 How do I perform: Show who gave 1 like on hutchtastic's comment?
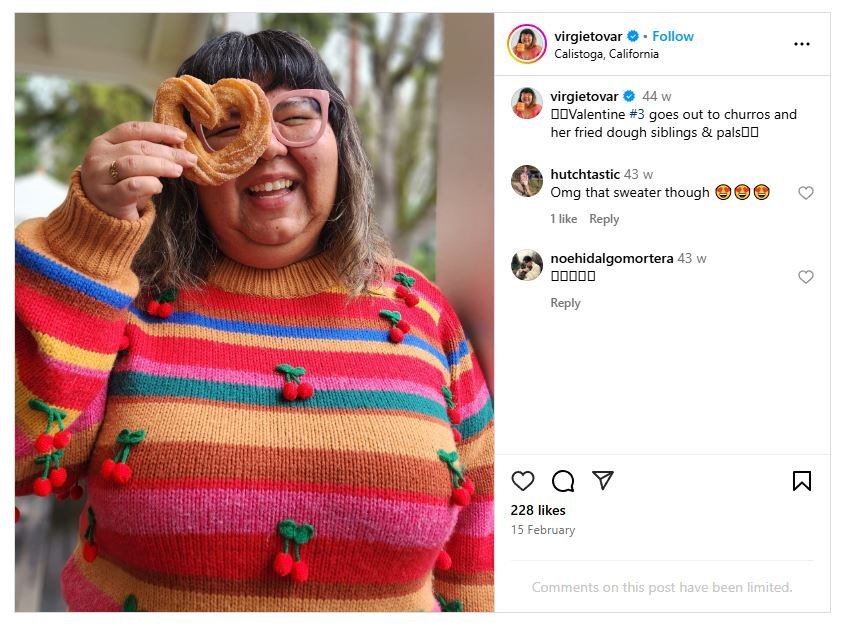coord(564,219)
